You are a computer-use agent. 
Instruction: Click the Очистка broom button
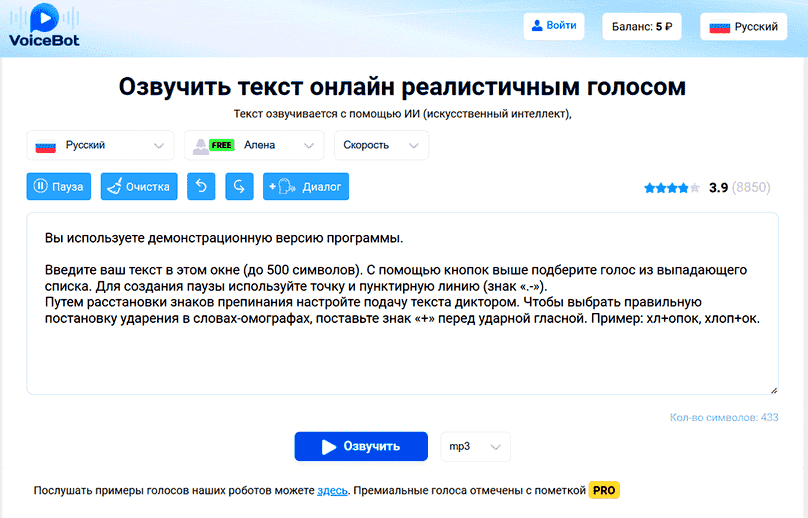(x=140, y=186)
